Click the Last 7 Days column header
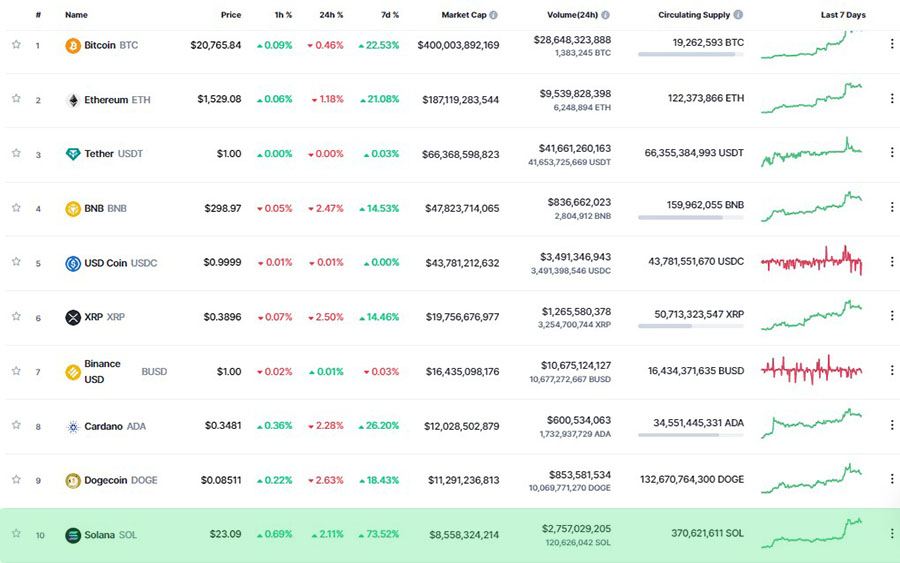The width and height of the screenshot is (900, 563). pyautogui.click(x=843, y=15)
